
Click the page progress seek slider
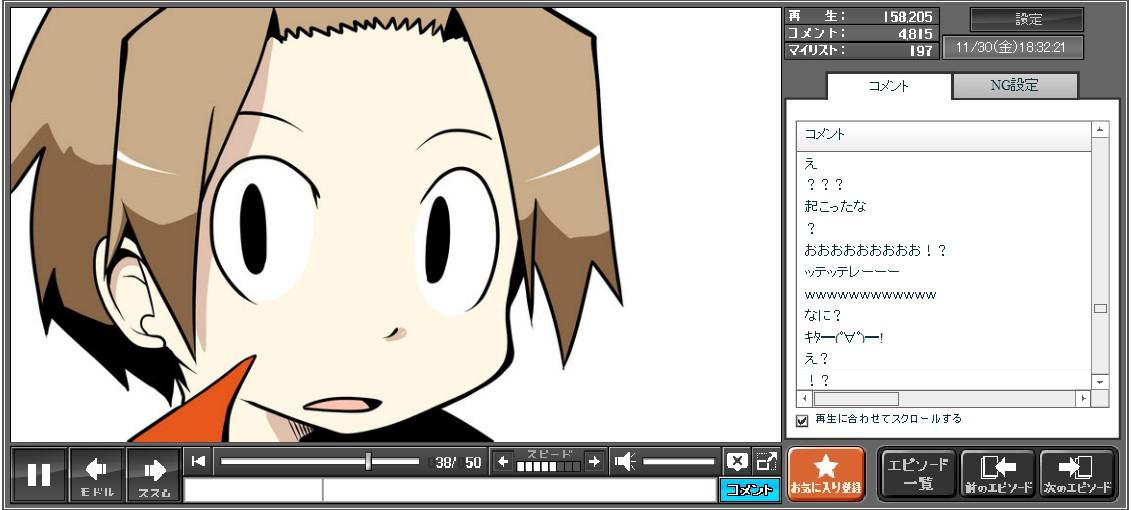(320, 461)
